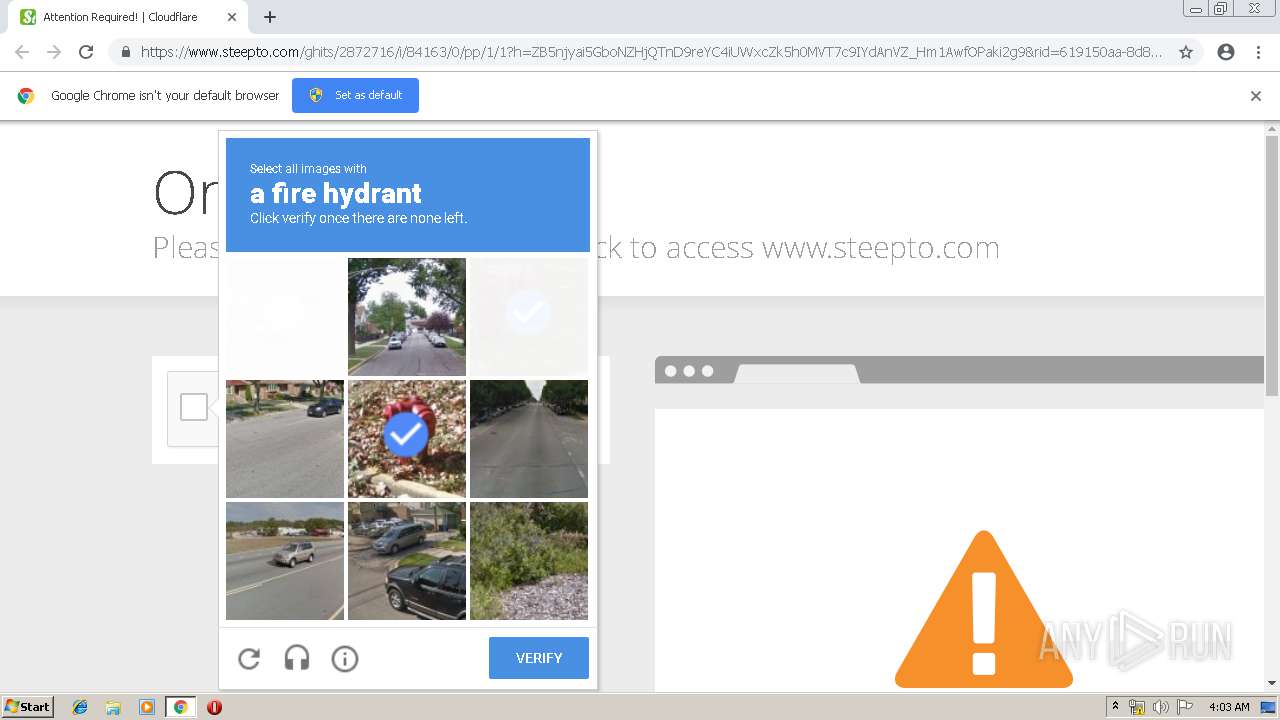Deselect the red fire hydrant tile
Screen dimensions: 1280x720
click(407, 439)
